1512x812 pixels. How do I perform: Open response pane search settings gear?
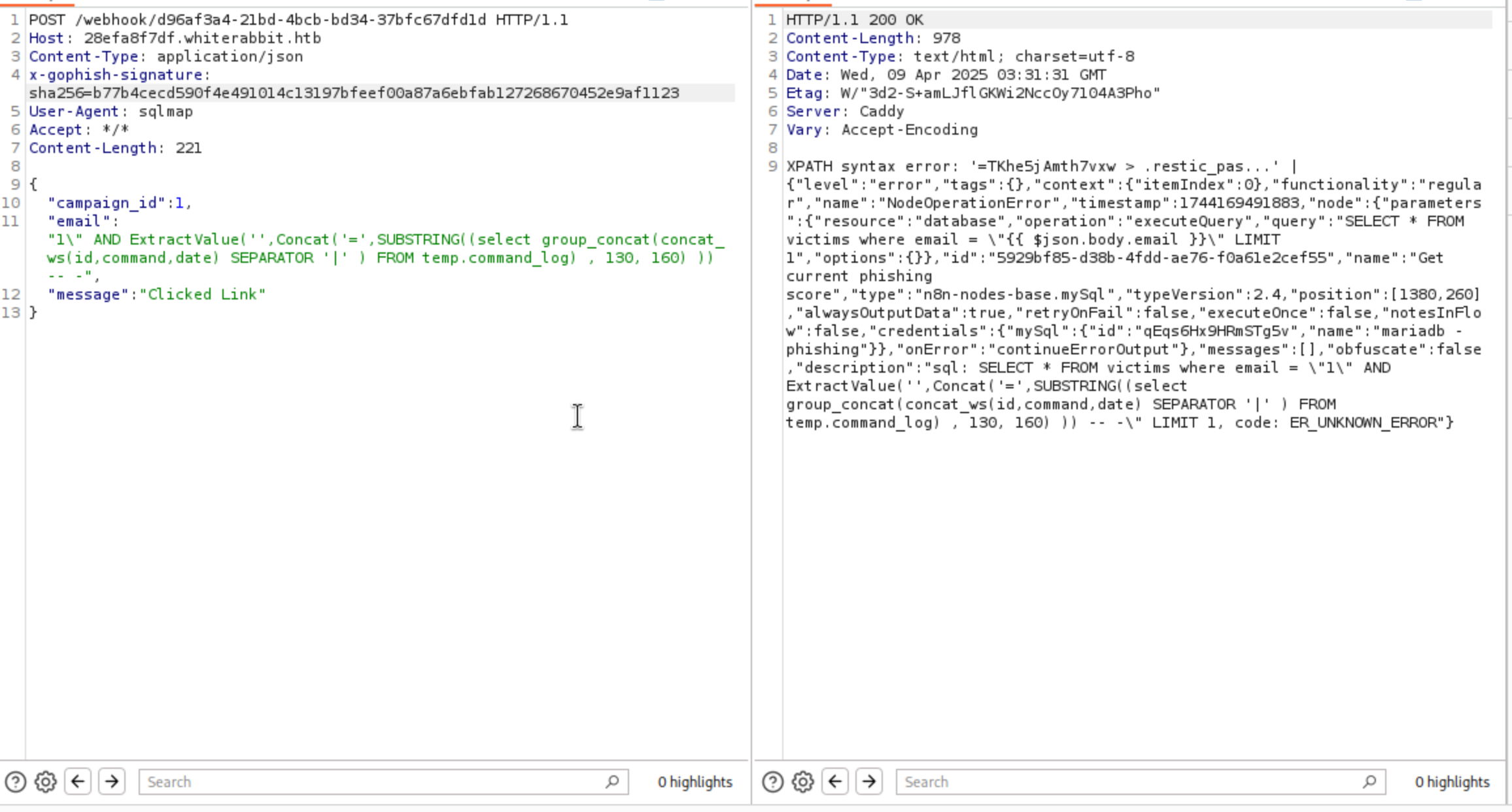tap(803, 782)
